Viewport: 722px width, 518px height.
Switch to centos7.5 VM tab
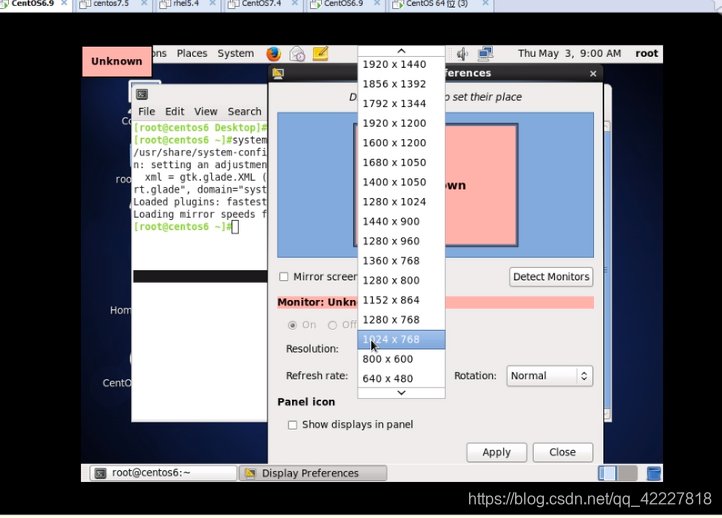click(x=111, y=4)
